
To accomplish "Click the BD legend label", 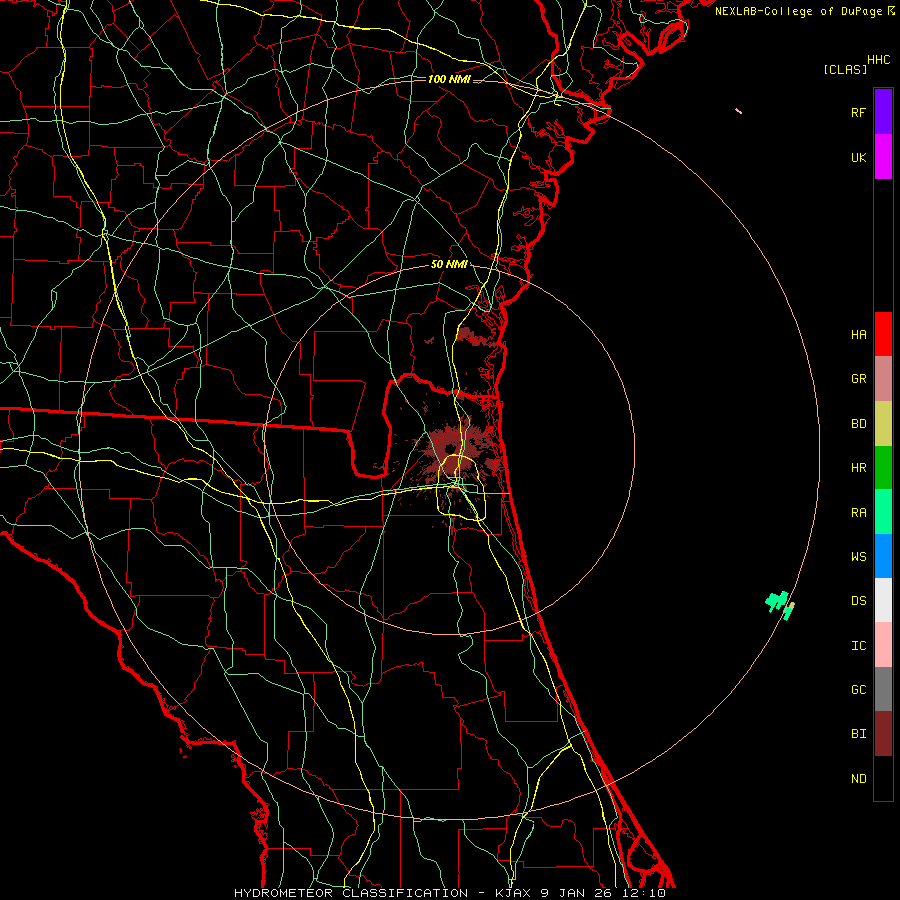I will pos(858,424).
